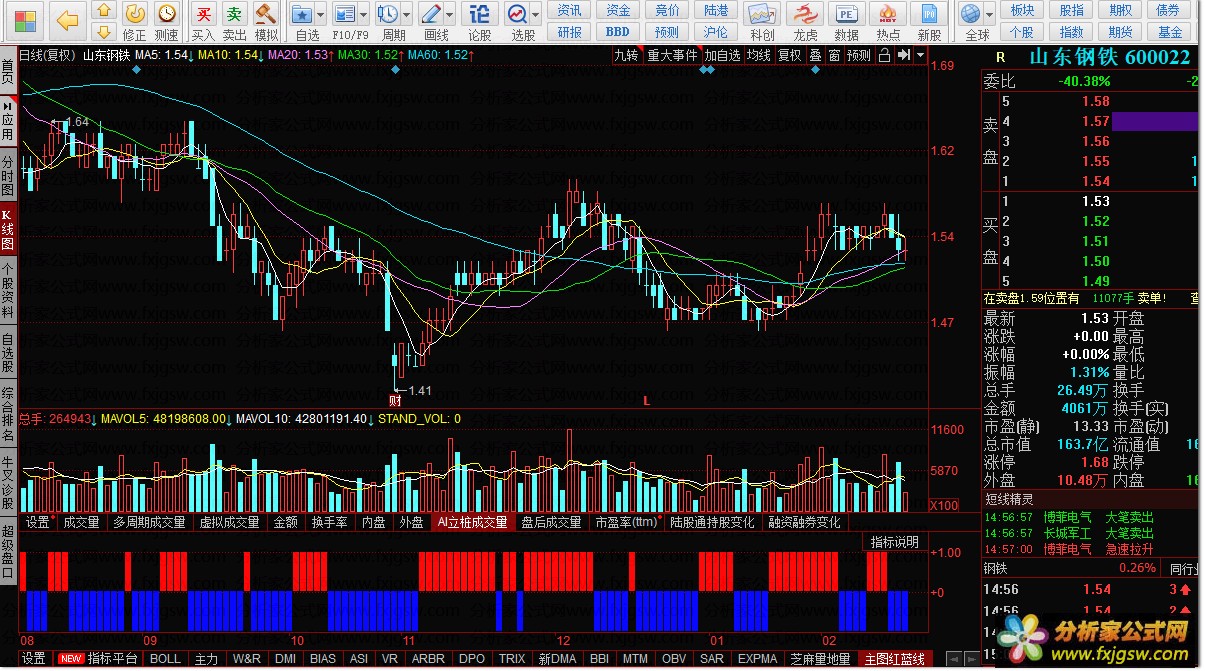Image resolution: width=1205 pixels, height=671 pixels.
Task: Expand the 全球 dropdown arrow
Action: (988, 14)
